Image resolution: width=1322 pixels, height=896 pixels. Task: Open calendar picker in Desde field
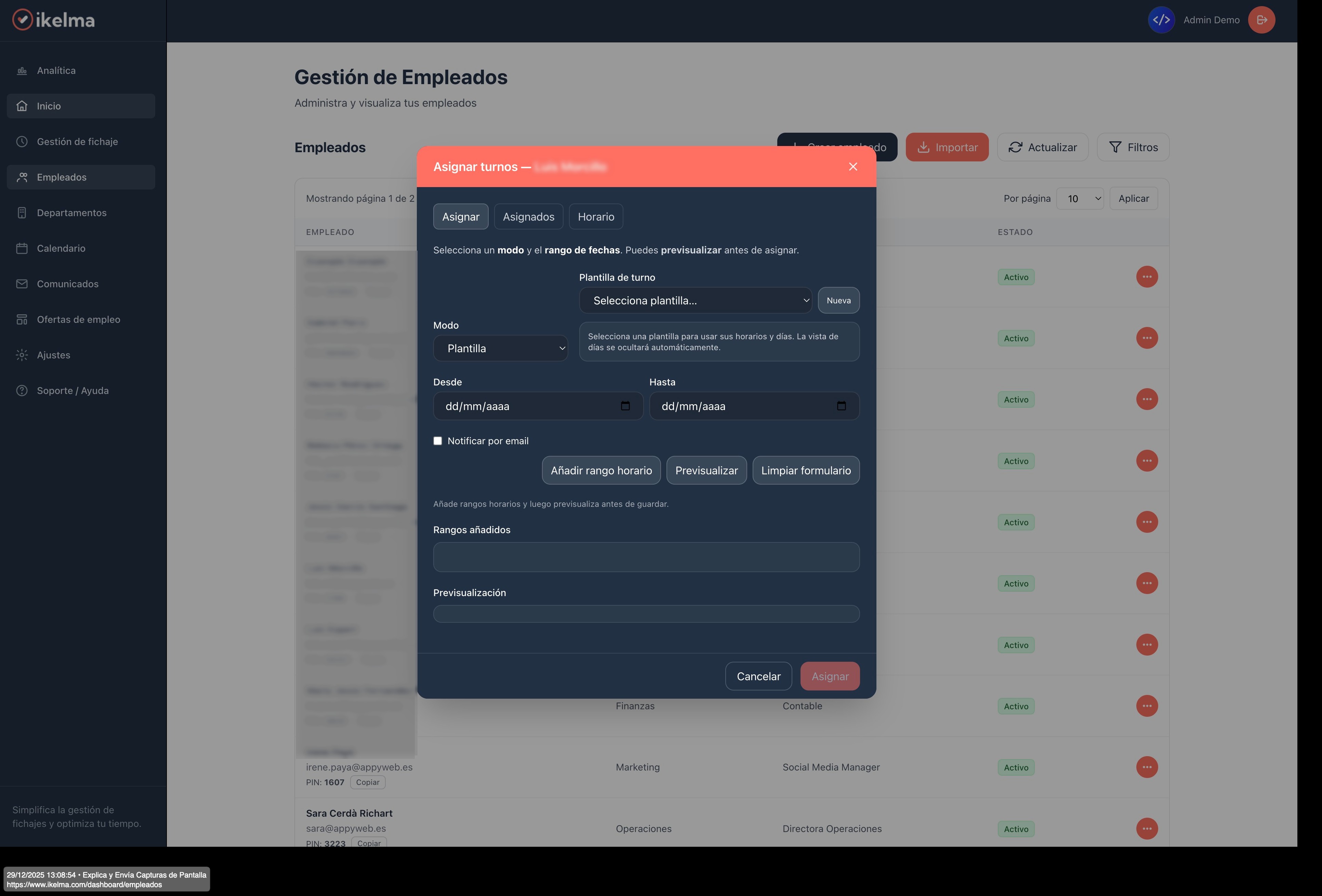point(625,406)
